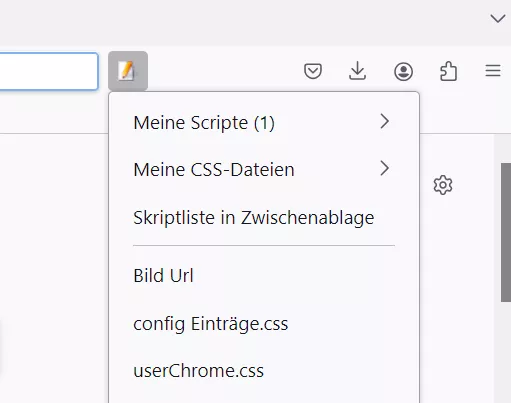
Task: Expand submenu arrow beside Meine Scripte
Action: coord(385,121)
